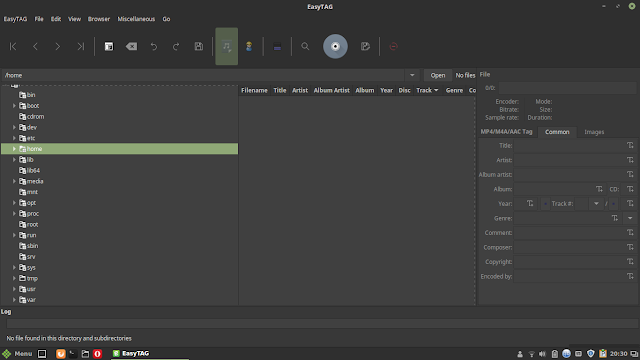The width and height of the screenshot is (640, 360).
Task: Sort by Track column header
Action: [427, 90]
